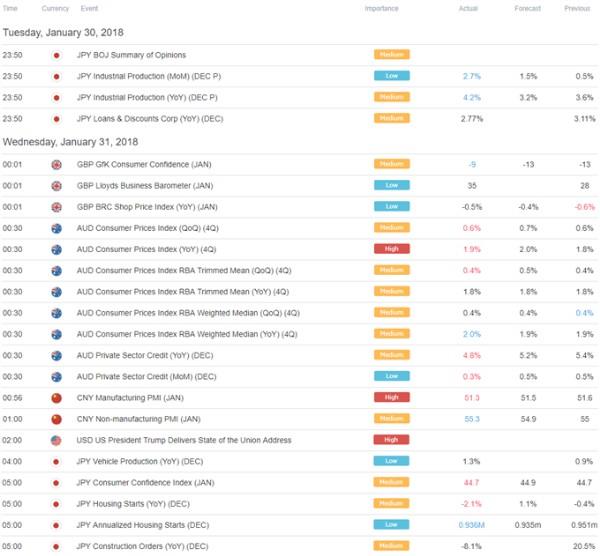Select the UK flag beside Lloyds Business Barometer
This screenshot has height=556, width=600.
coord(56,184)
